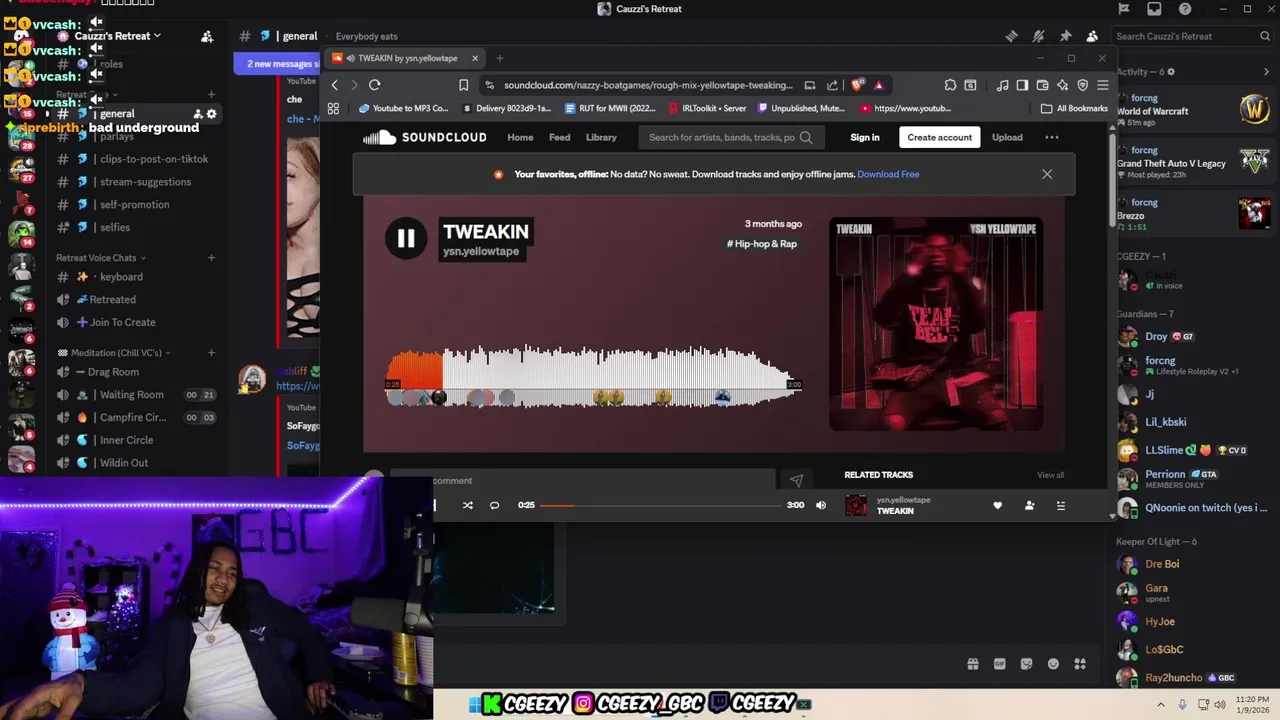Screen dimensions: 1280x720
Task: Open a new browser tab with the plus button
Action: 500,58
